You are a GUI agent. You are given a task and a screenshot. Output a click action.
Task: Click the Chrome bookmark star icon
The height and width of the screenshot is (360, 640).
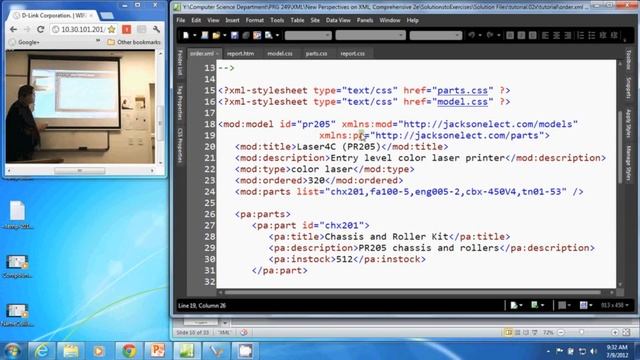click(x=111, y=29)
